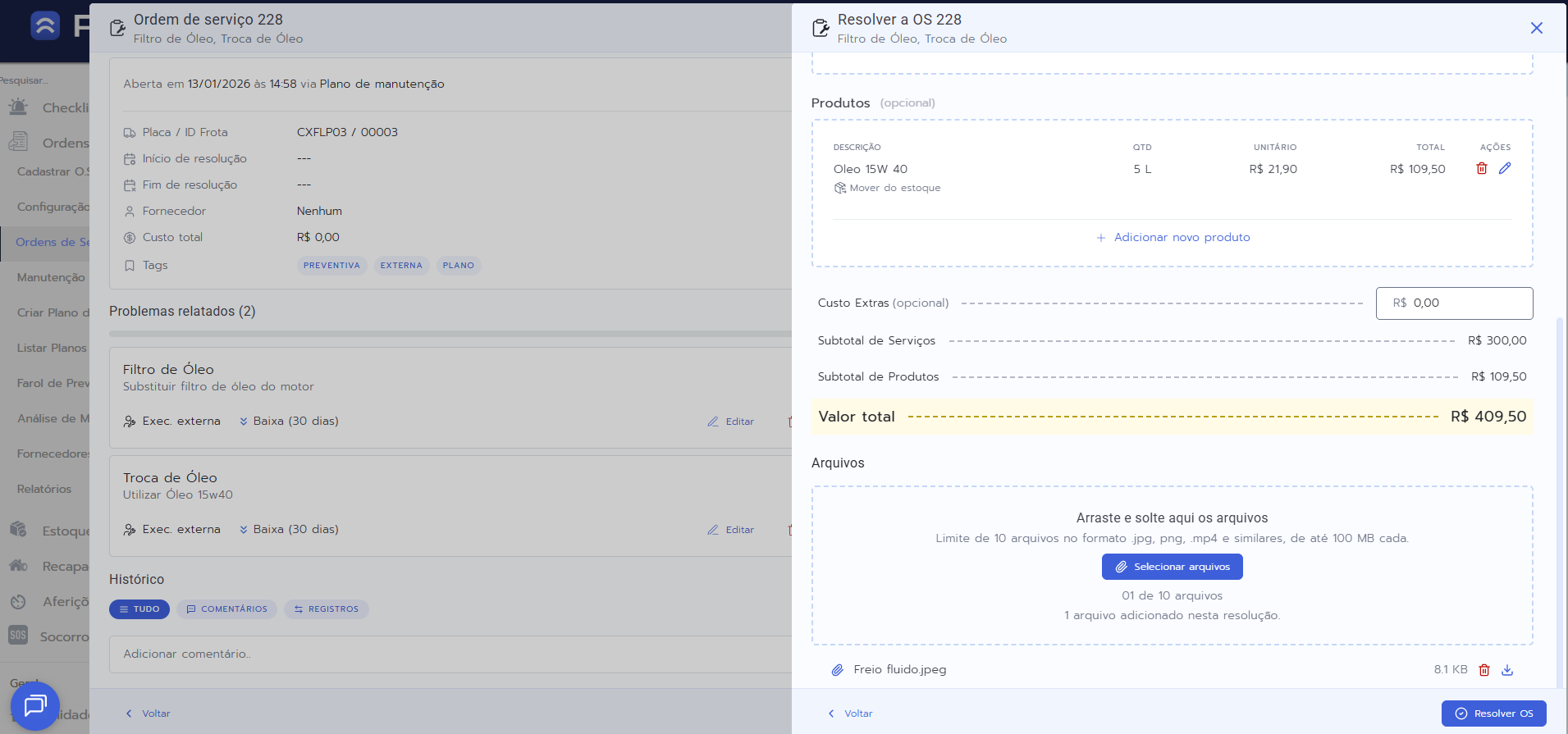The height and width of the screenshot is (734, 1568).
Task: Delete the Oleo 15W 40 product
Action: pyautogui.click(x=1481, y=168)
